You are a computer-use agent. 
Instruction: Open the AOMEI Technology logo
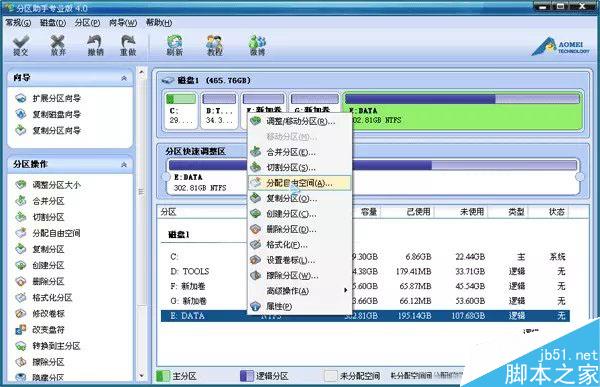click(x=561, y=47)
